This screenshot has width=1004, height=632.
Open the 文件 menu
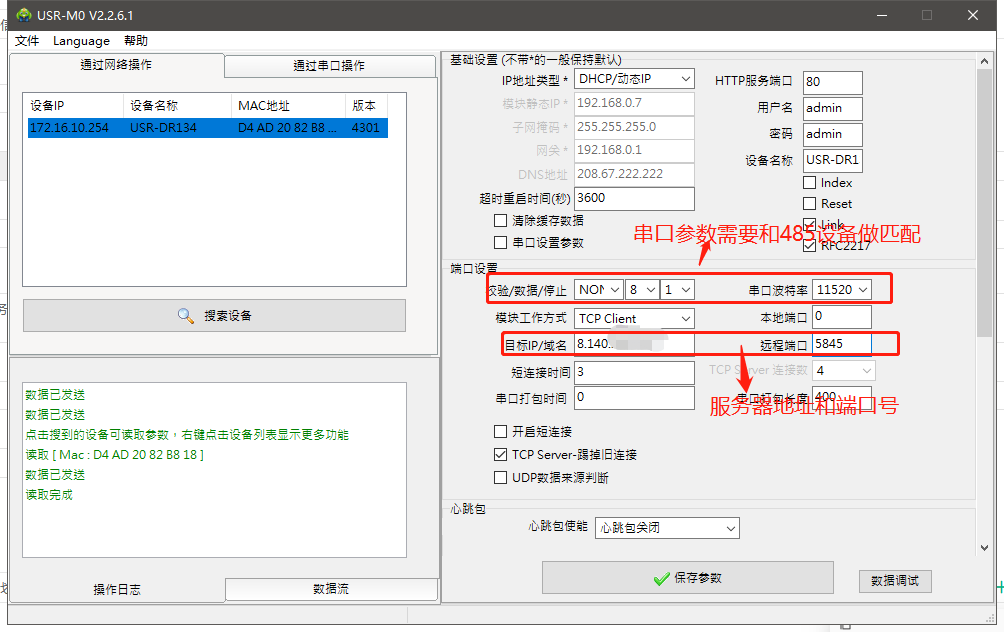(x=27, y=41)
